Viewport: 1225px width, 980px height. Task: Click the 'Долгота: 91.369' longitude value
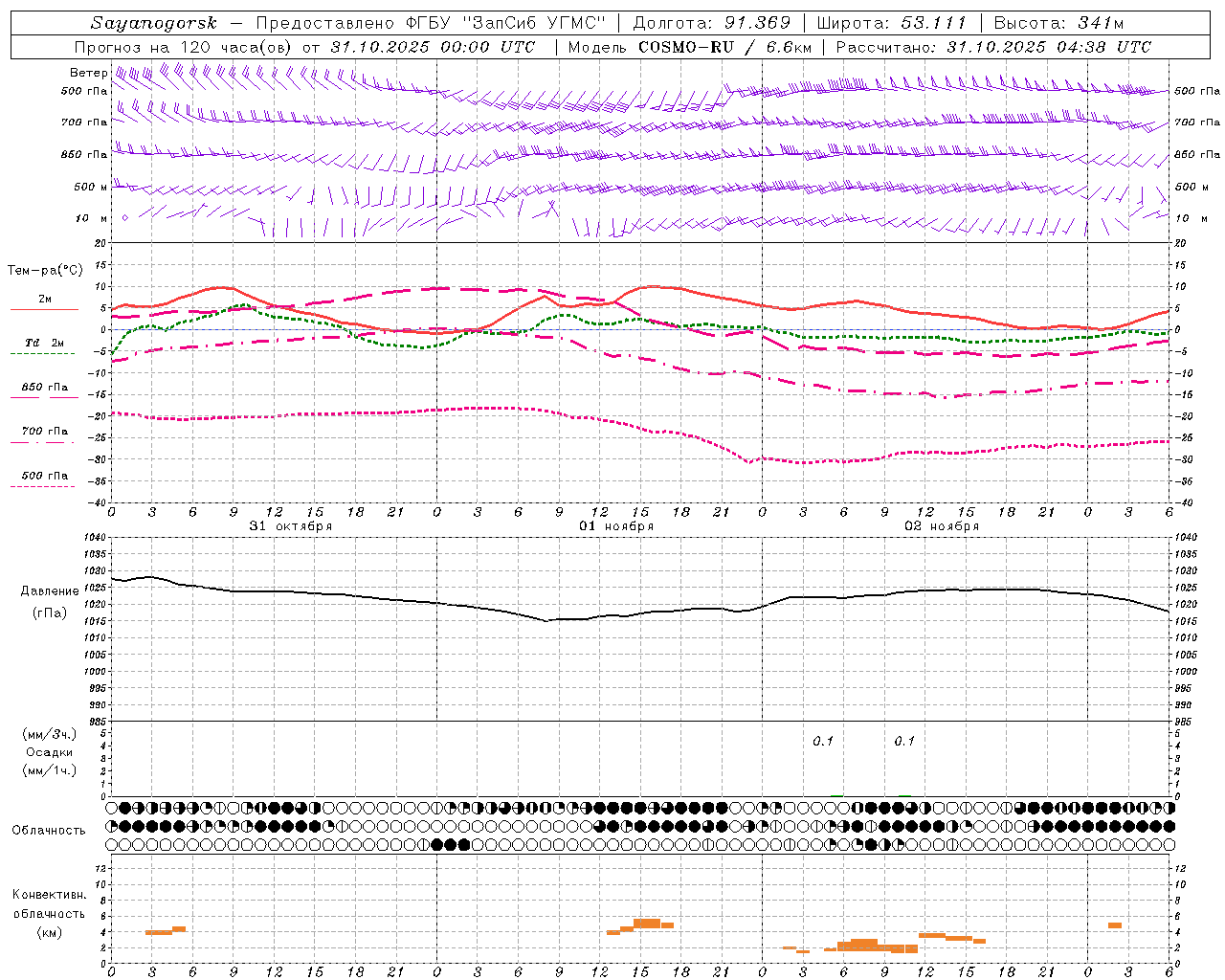(x=712, y=23)
